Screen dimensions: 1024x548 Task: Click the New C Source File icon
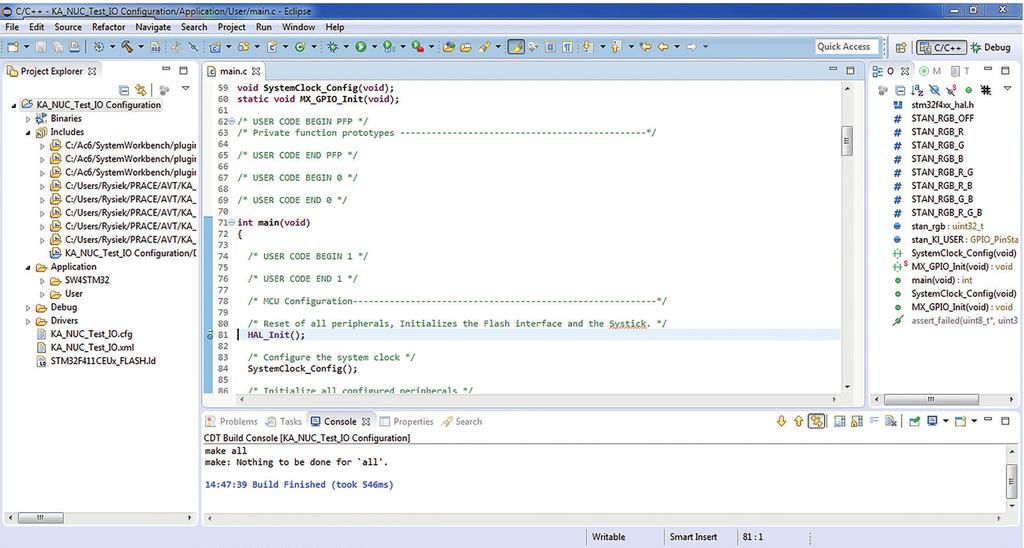(x=272, y=47)
